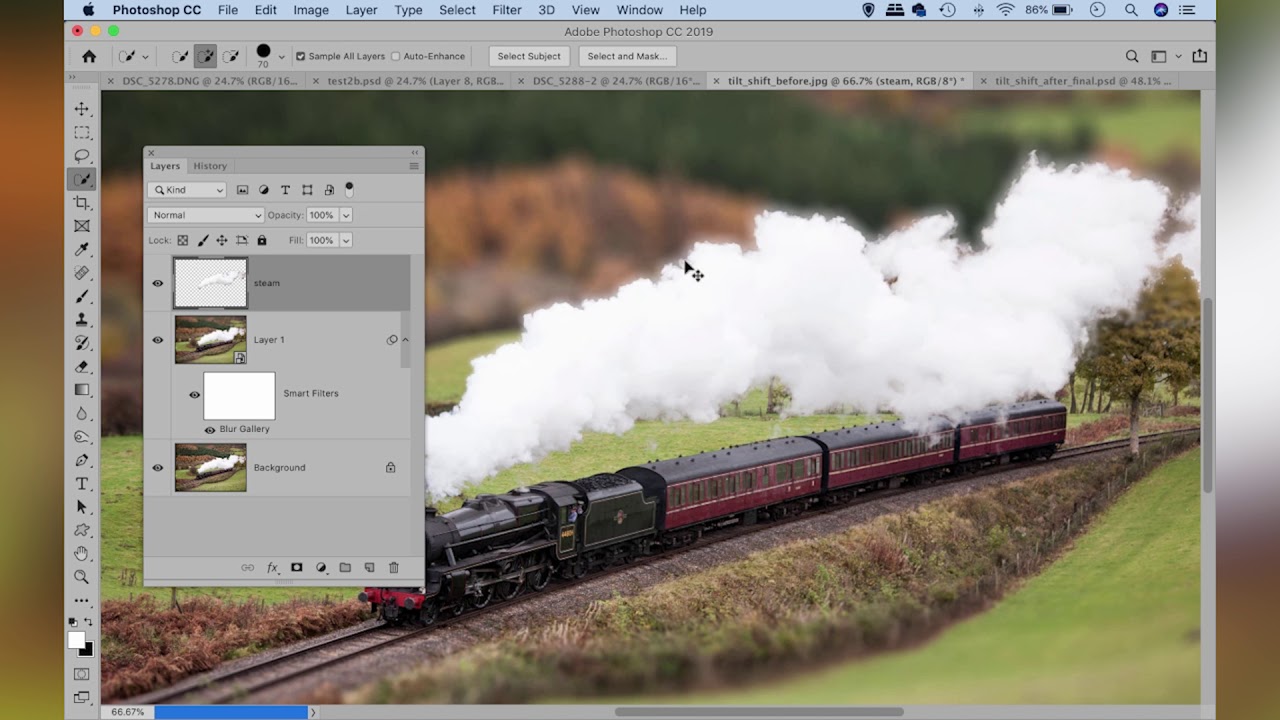Click the background color swatch
Viewport: 1280px width, 720px height.
(x=89, y=652)
